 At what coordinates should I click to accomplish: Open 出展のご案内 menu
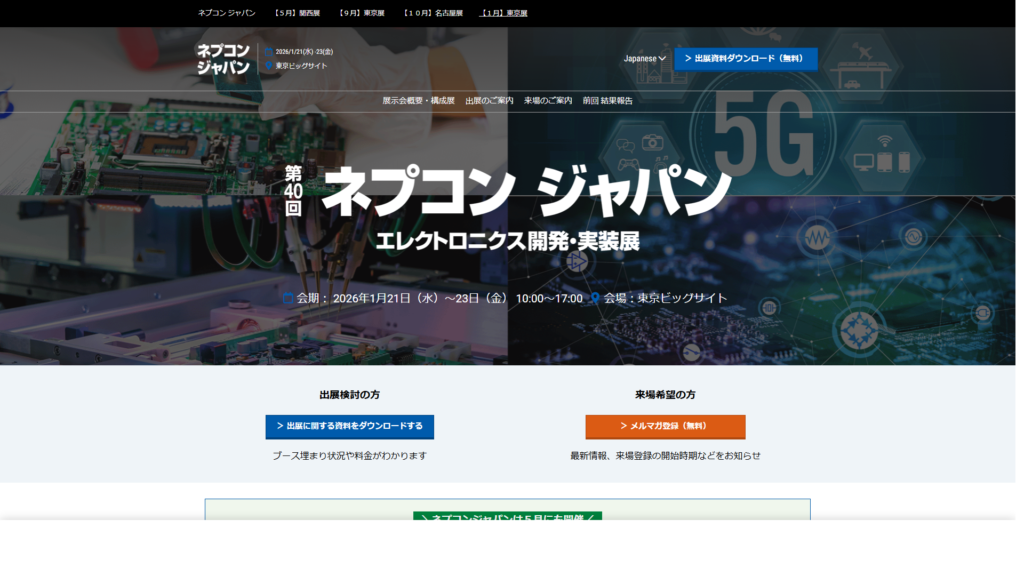pos(489,101)
